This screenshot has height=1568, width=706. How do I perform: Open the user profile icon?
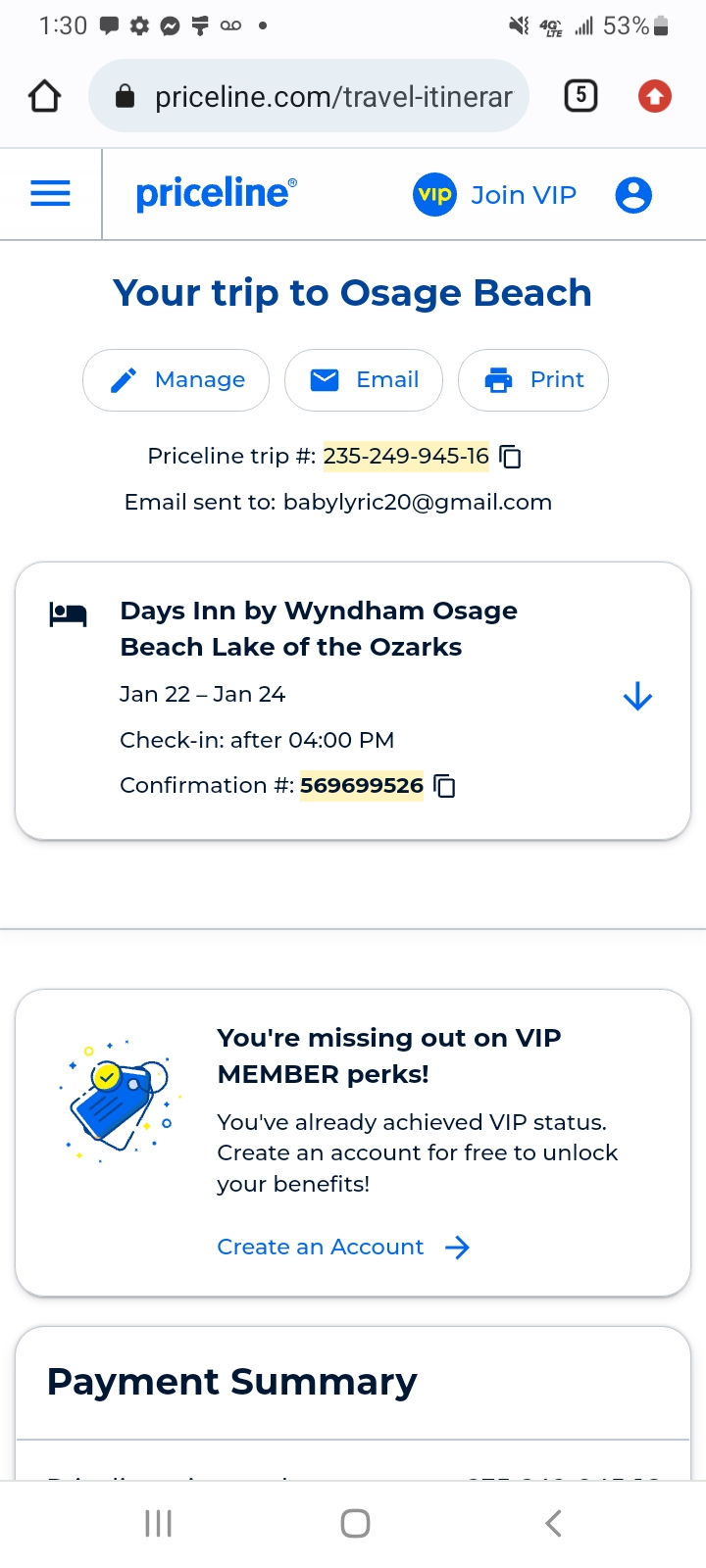(633, 195)
